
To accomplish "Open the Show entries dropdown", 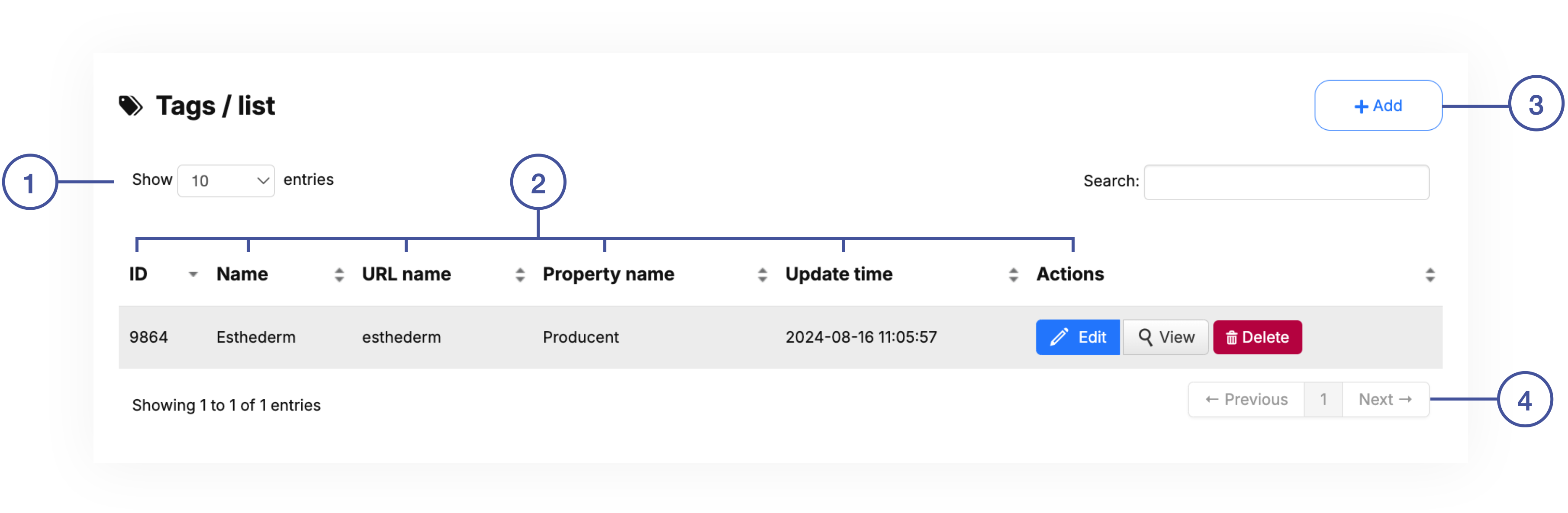I will 226,181.
